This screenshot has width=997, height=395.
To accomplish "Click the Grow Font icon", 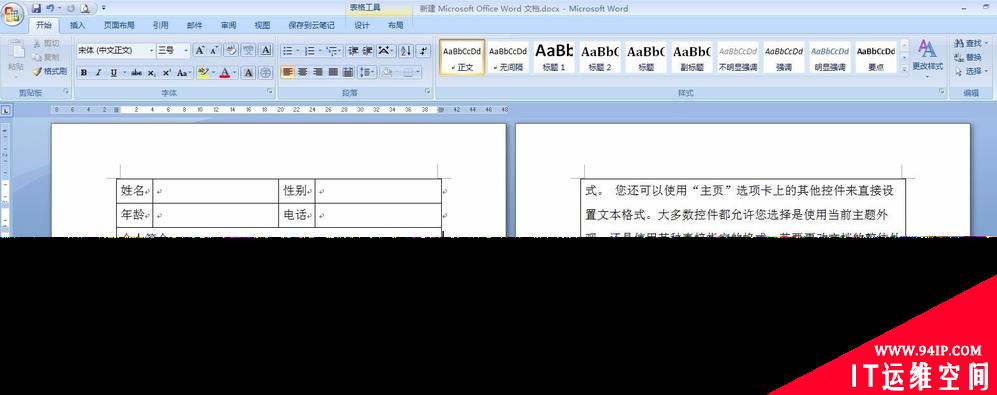I will pos(200,50).
